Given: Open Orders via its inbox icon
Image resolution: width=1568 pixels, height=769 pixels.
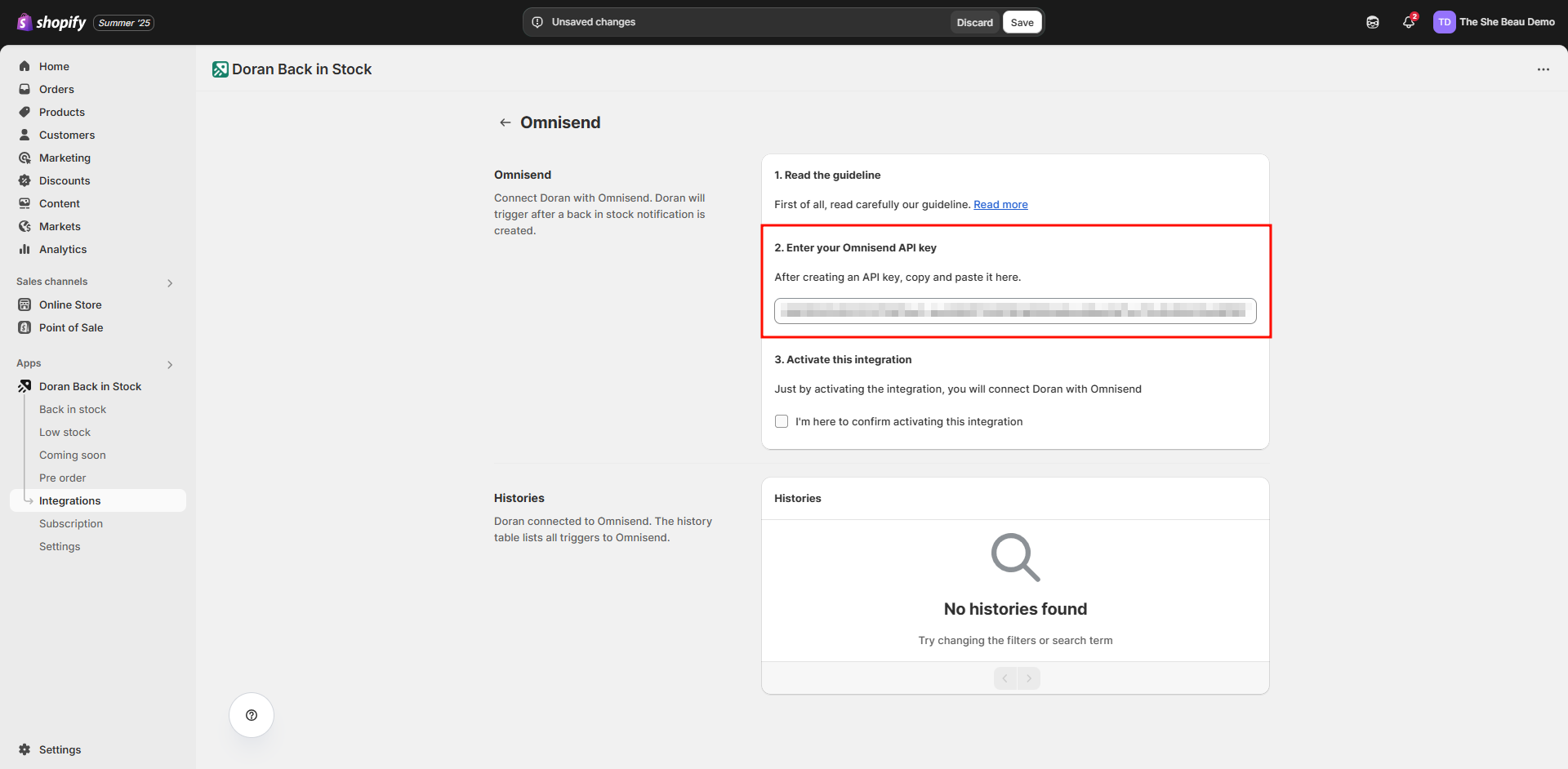Looking at the screenshot, I should point(24,89).
